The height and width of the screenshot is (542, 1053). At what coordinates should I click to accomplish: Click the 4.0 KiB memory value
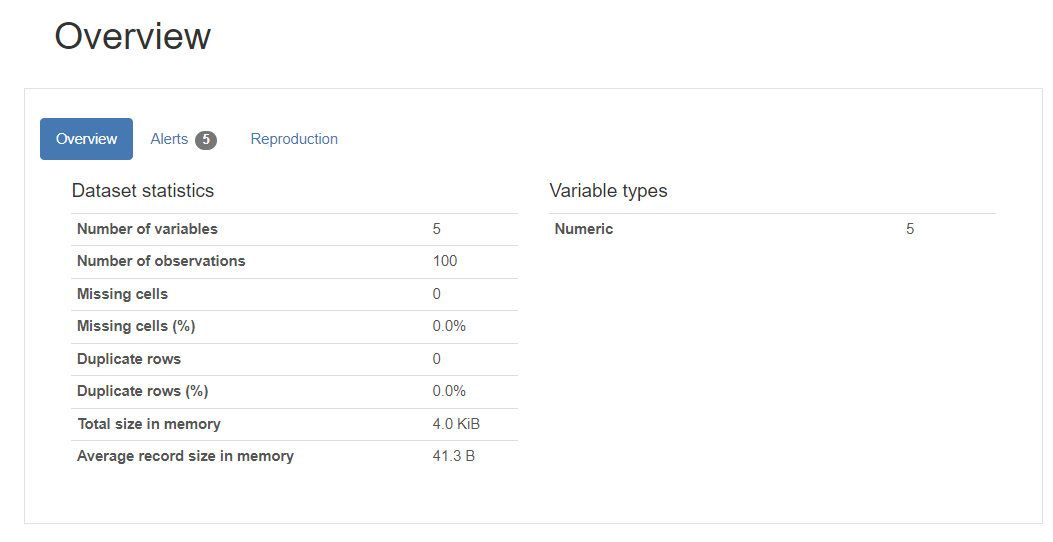pos(456,424)
